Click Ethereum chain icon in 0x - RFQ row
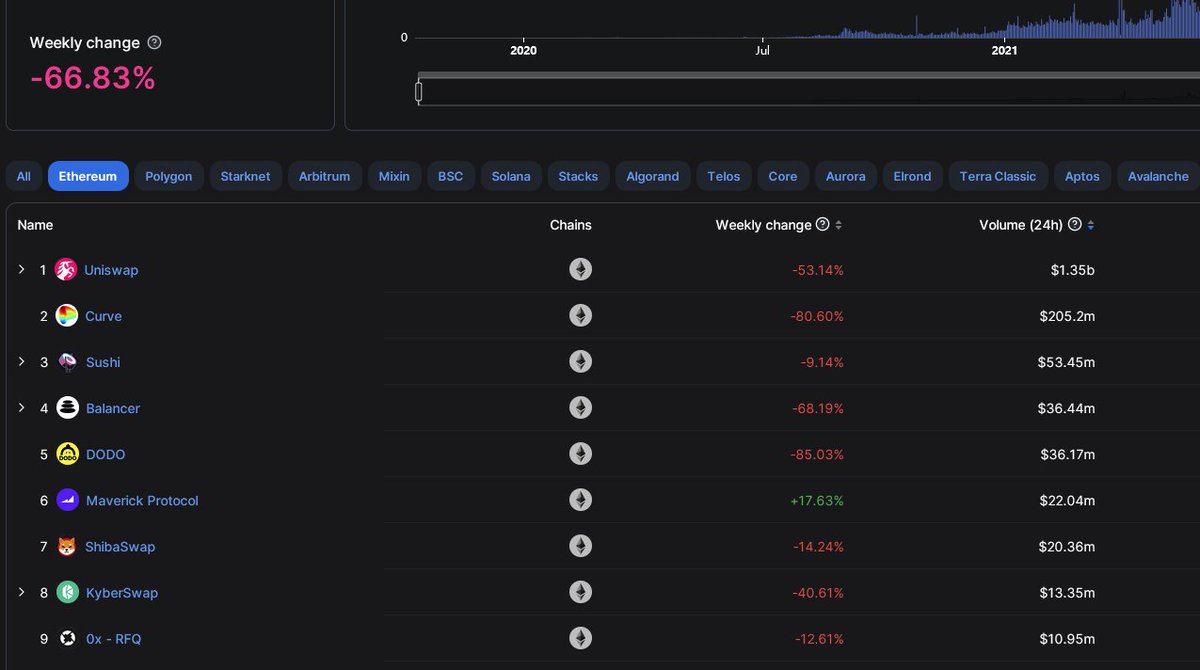This screenshot has width=1200, height=670. click(x=581, y=638)
